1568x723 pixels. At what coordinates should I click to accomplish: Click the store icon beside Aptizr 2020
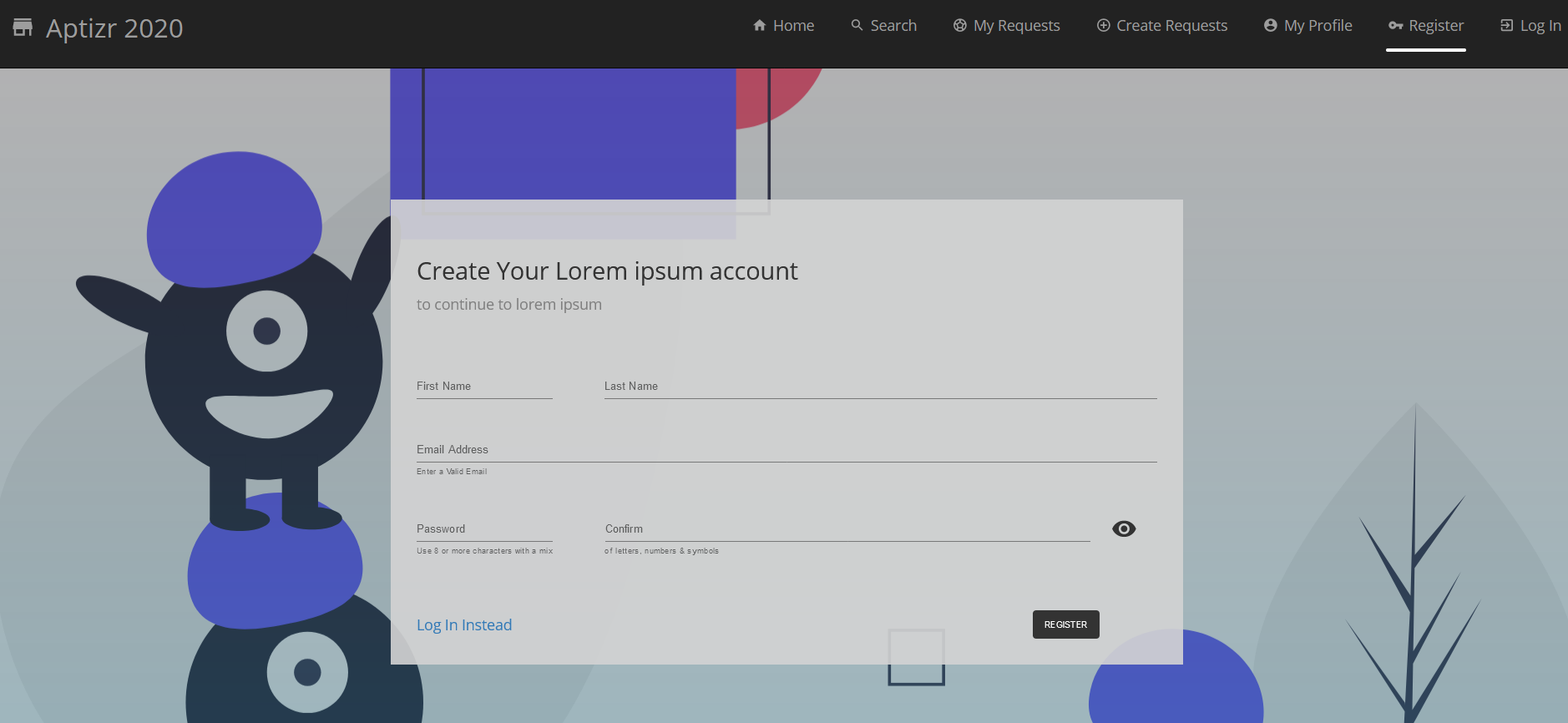tap(23, 28)
